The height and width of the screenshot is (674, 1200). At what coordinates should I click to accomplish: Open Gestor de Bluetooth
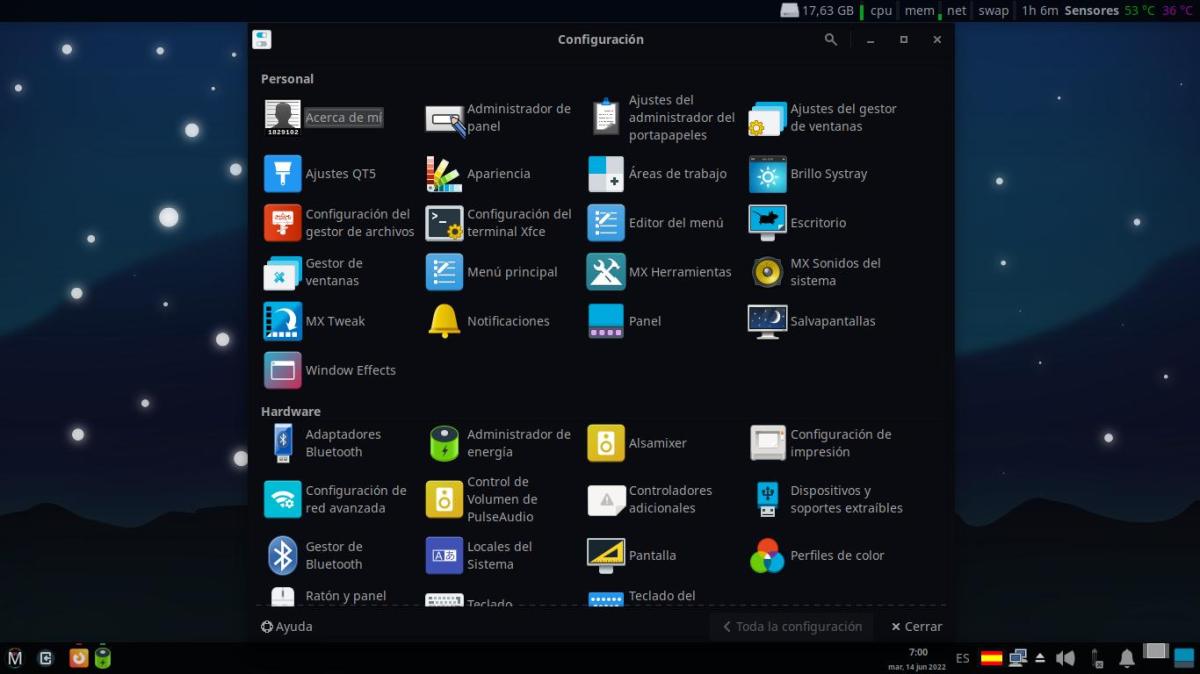point(283,555)
